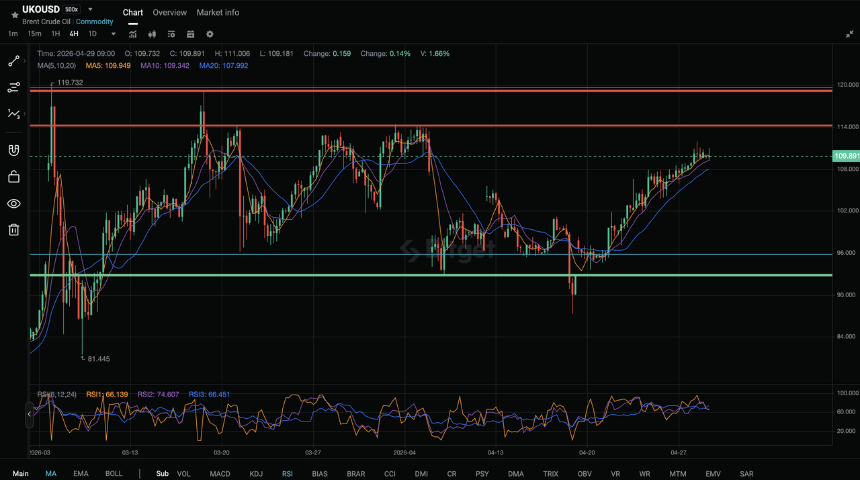Collapse the RSI sub-panel arrow
This screenshot has height=480, width=860.
click(29, 414)
